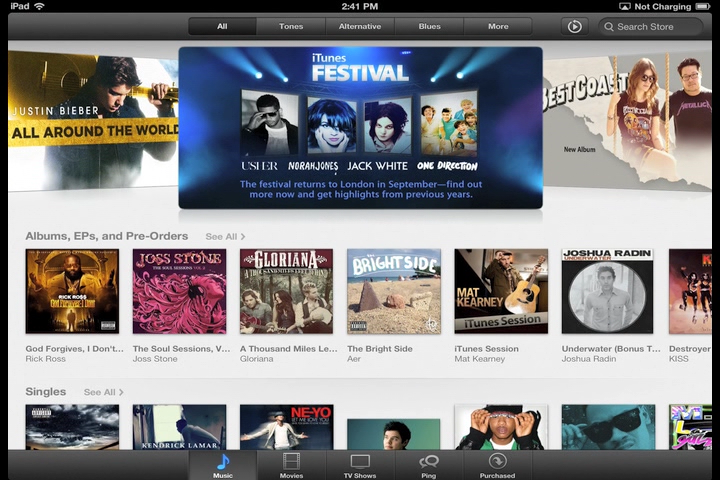
Task: Tap the 'Gloriana' artist name
Action: (256, 359)
